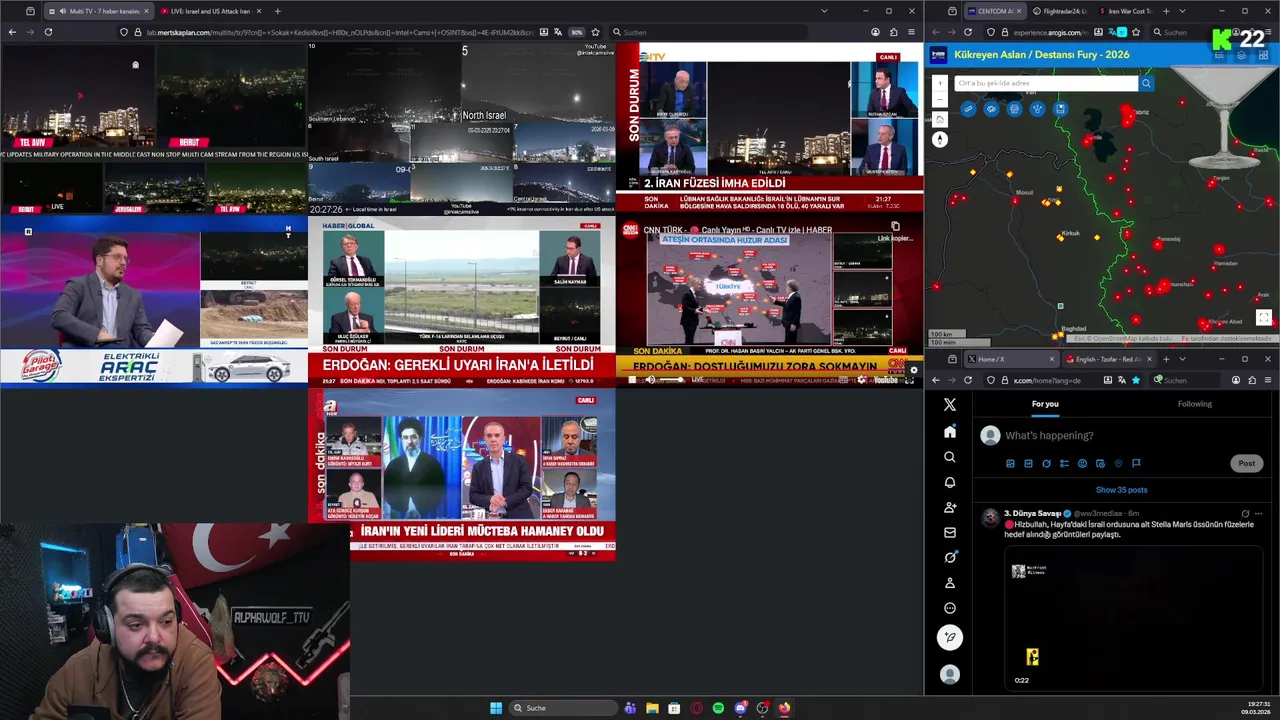This screenshot has width=1280, height=720.
Task: Add a poll to the X post
Action: 1064,464
